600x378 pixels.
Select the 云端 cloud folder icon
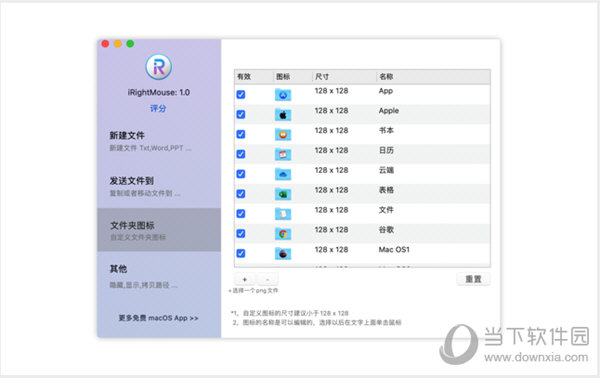283,174
